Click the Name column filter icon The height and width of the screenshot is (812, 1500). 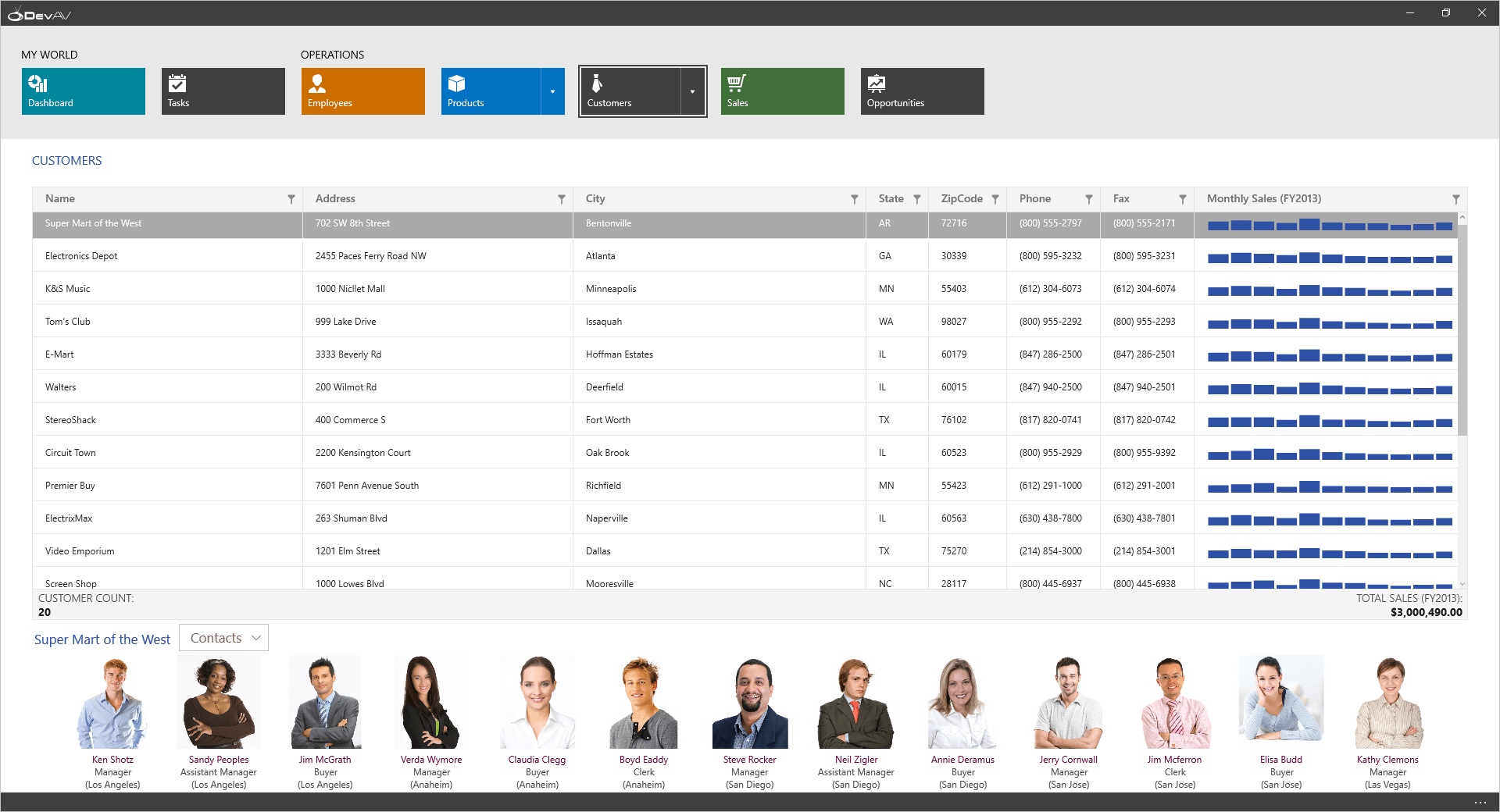[x=291, y=199]
